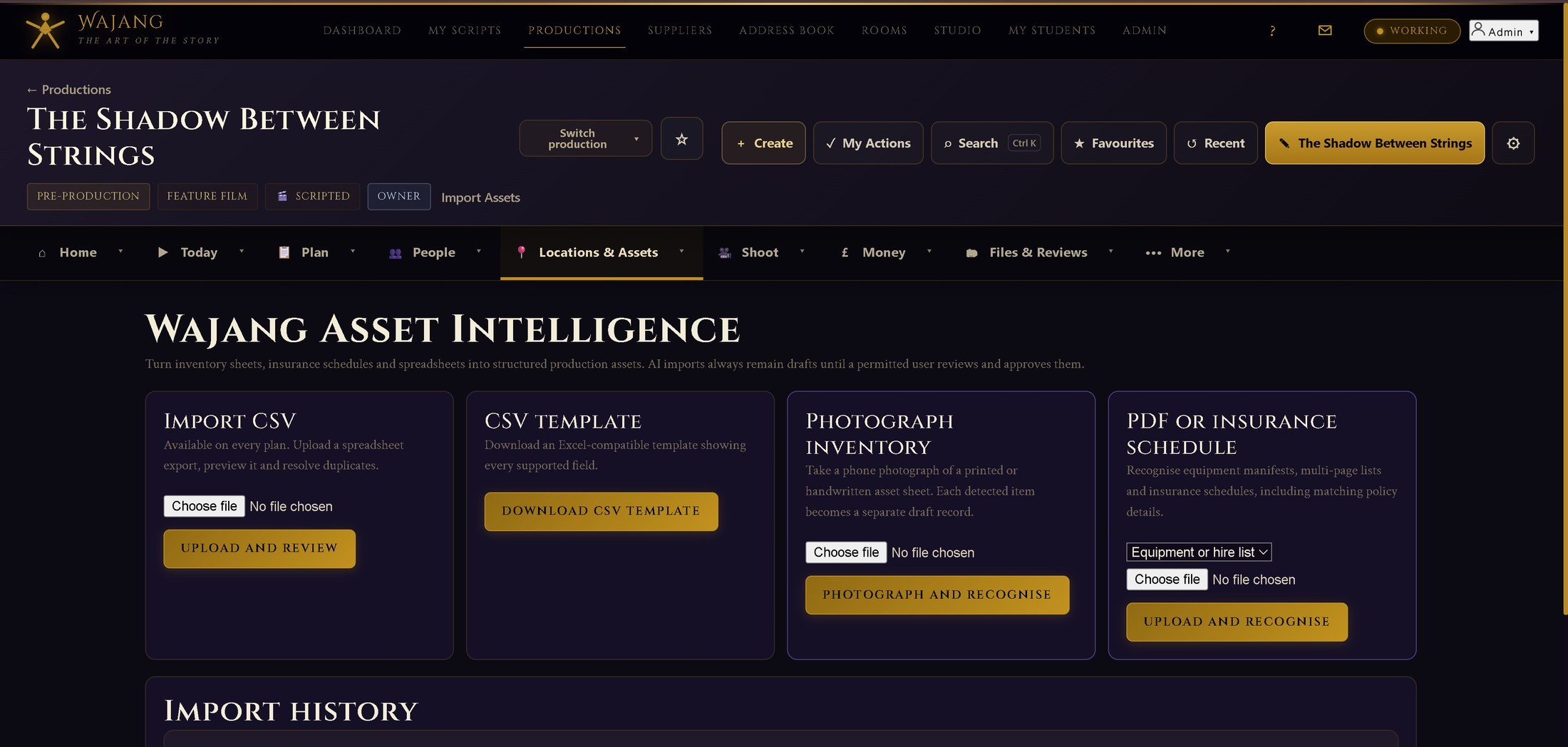Expand the Money menu arrow
This screenshot has height=747, width=1568.
pos(929,252)
